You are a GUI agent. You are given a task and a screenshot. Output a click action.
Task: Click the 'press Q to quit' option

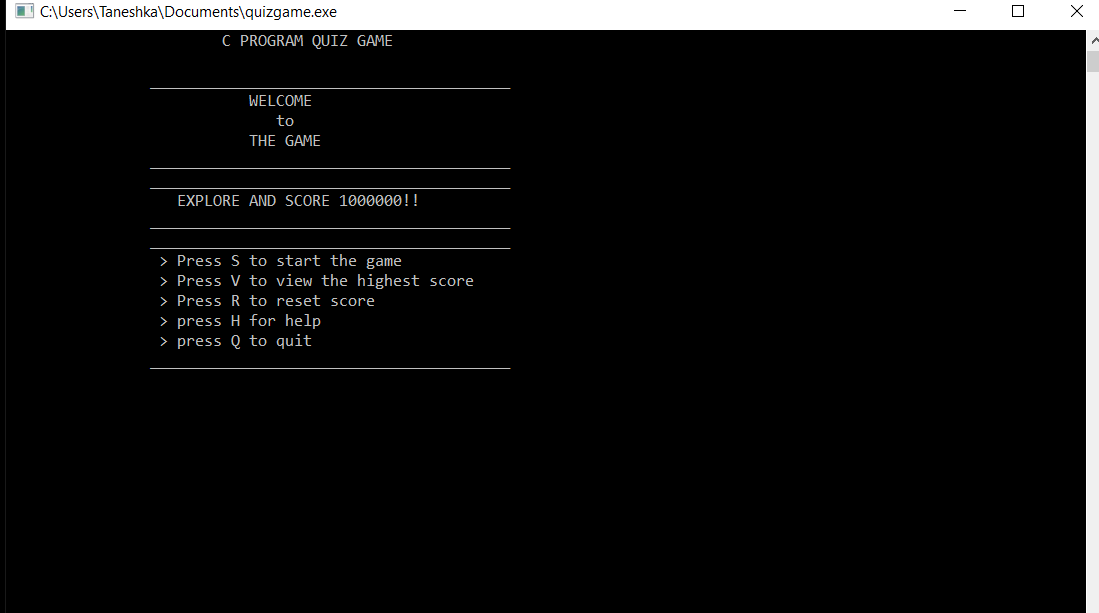click(235, 340)
